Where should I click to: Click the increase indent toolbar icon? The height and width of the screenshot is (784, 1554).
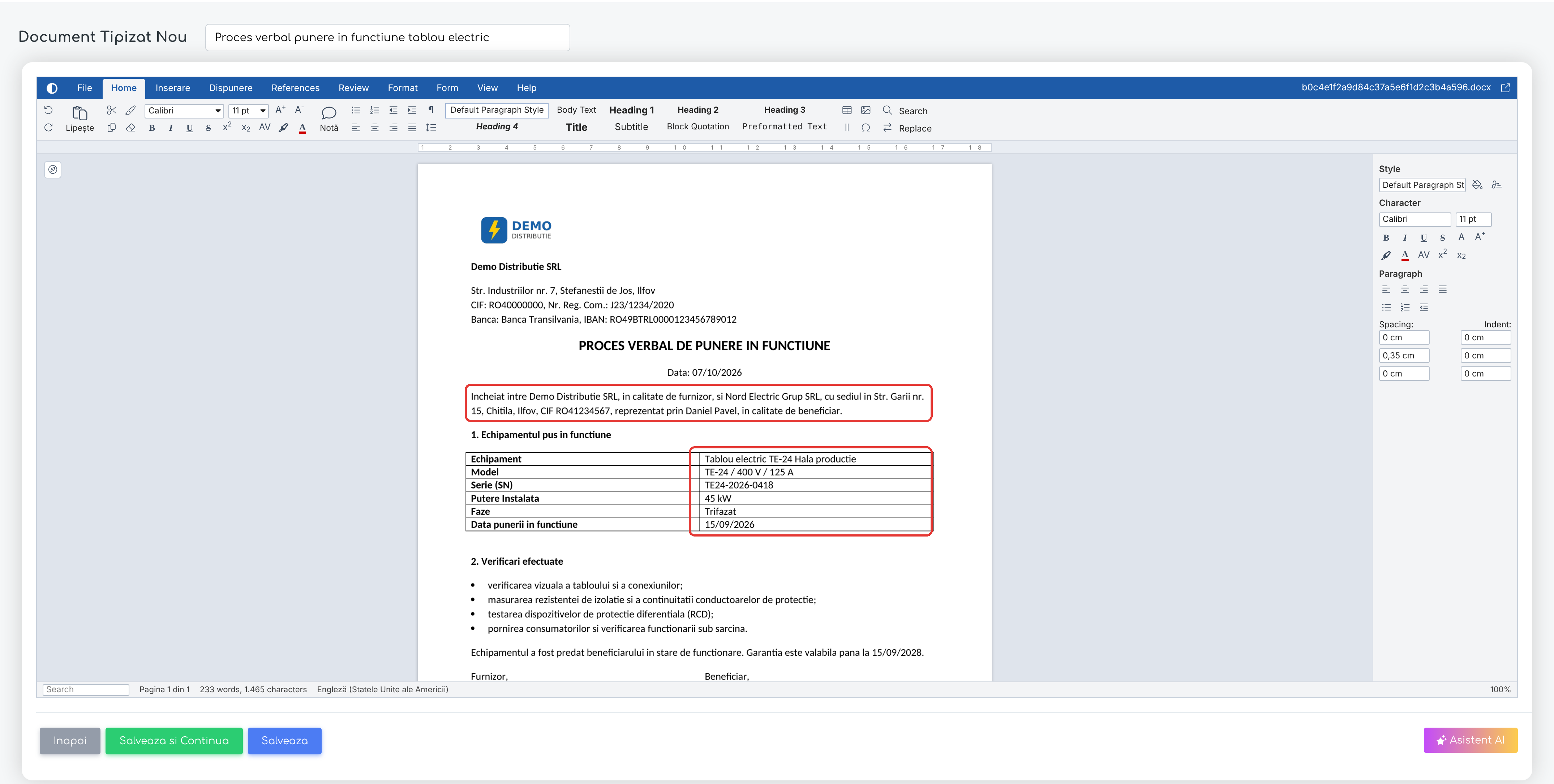tap(412, 110)
